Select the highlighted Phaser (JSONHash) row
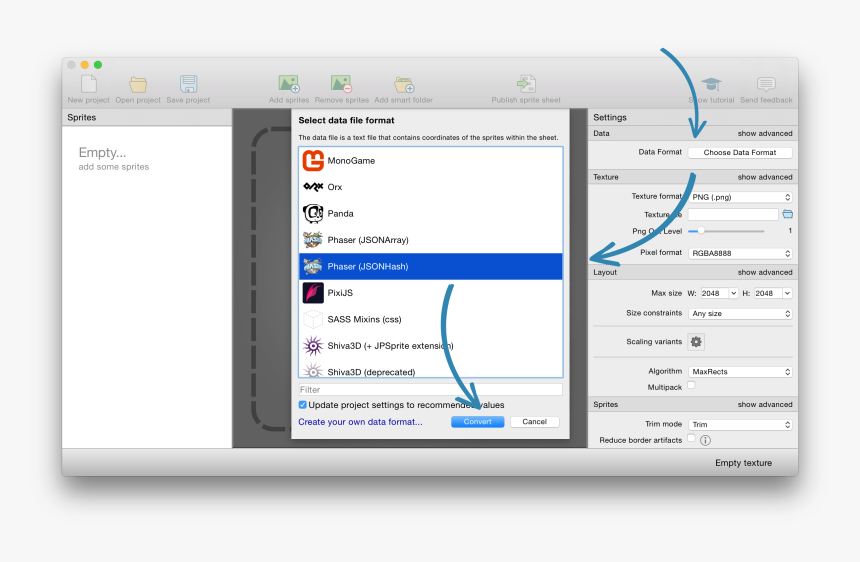The width and height of the screenshot is (860, 562). pyautogui.click(x=431, y=266)
